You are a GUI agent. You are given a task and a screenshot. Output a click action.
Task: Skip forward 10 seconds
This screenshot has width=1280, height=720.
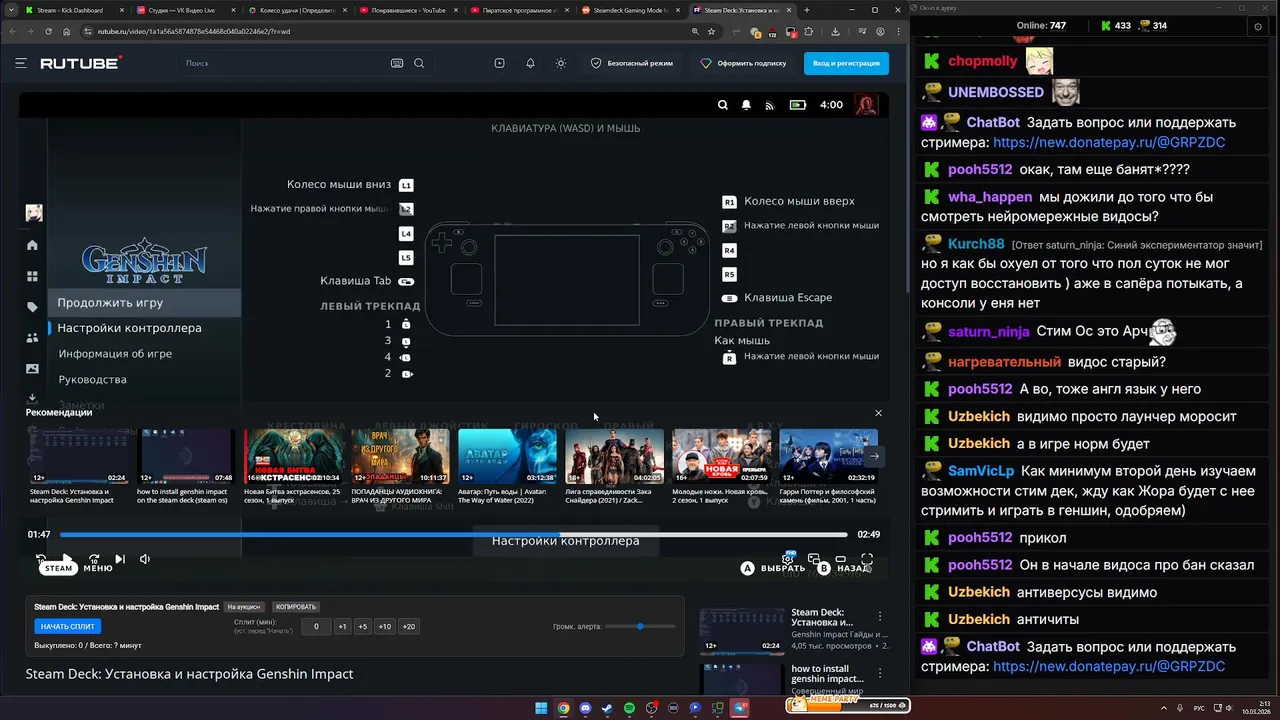point(94,559)
